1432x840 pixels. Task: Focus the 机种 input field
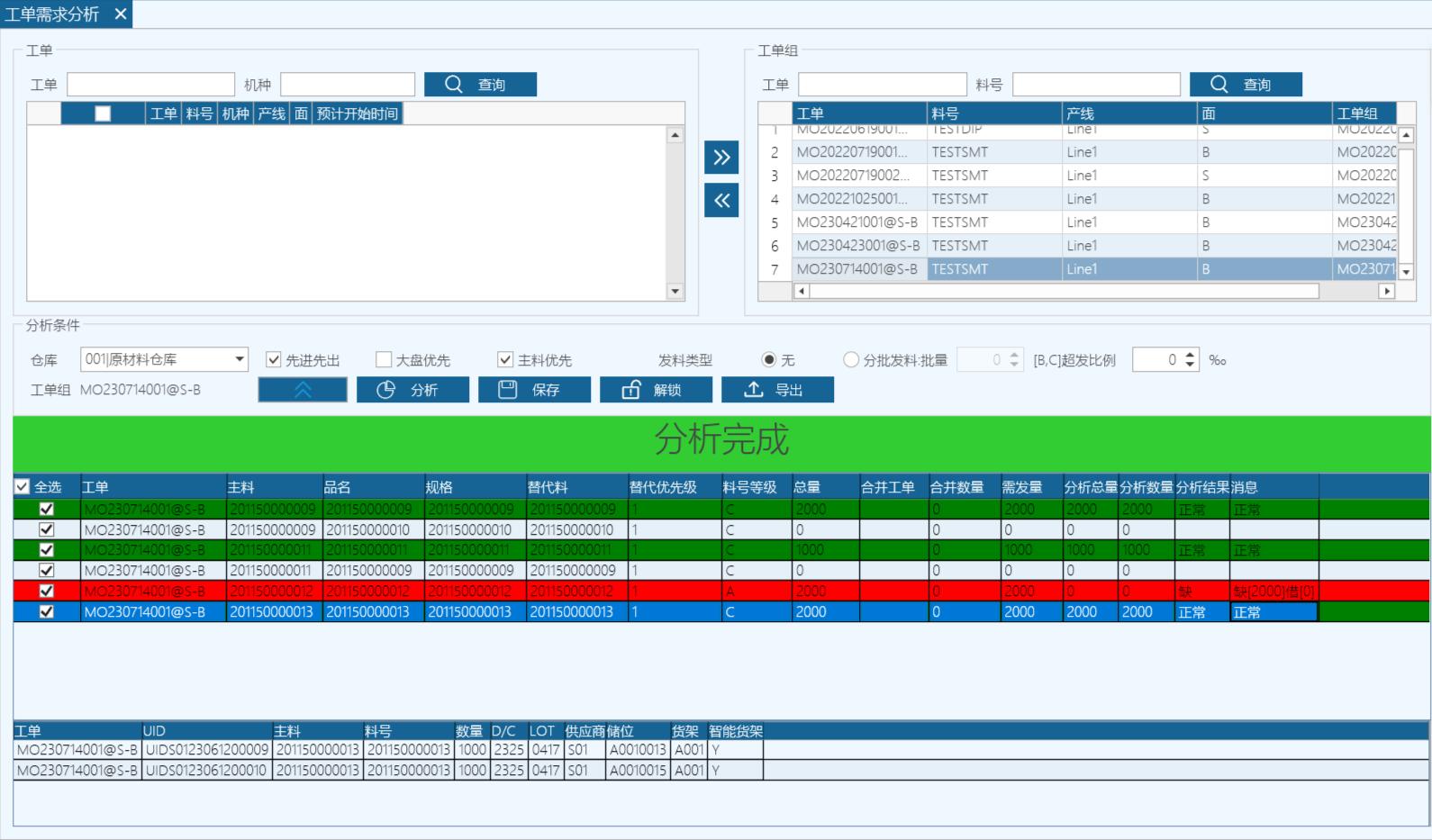pyautogui.click(x=348, y=85)
